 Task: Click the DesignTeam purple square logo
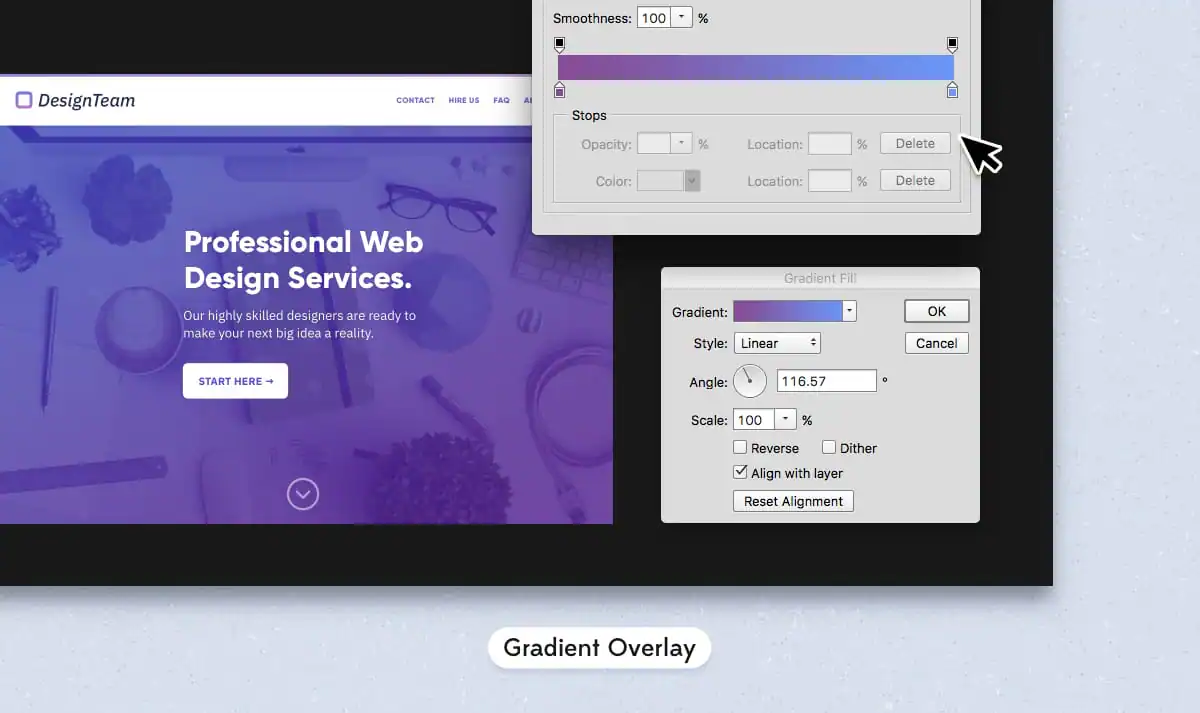pyautogui.click(x=24, y=100)
